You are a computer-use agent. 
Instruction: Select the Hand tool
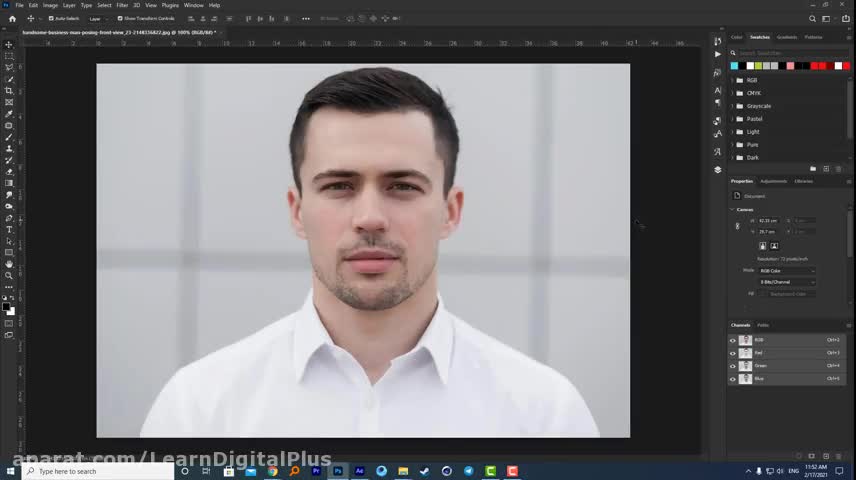pos(9,264)
